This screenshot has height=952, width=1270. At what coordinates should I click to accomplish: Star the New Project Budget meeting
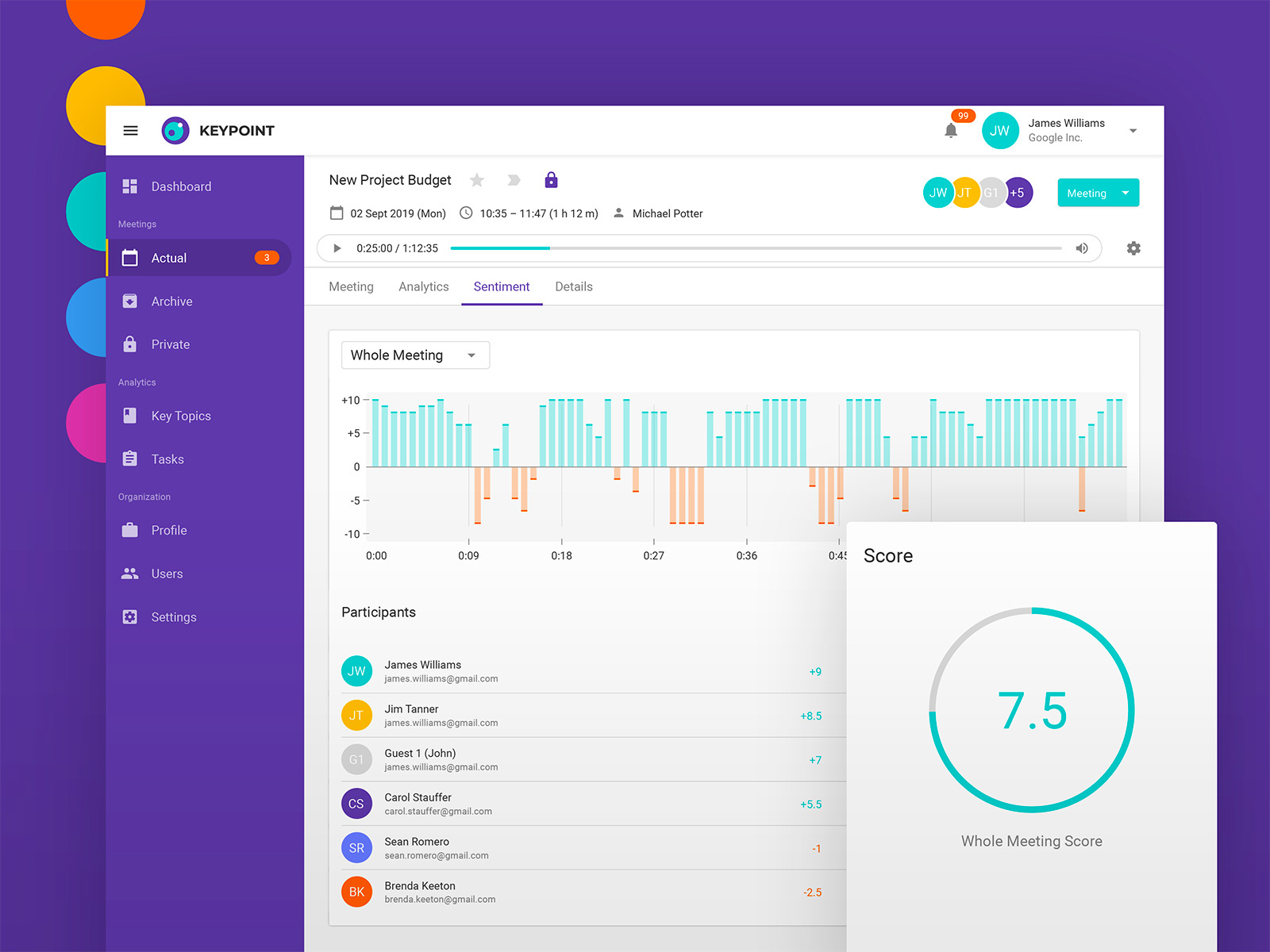pos(477,180)
